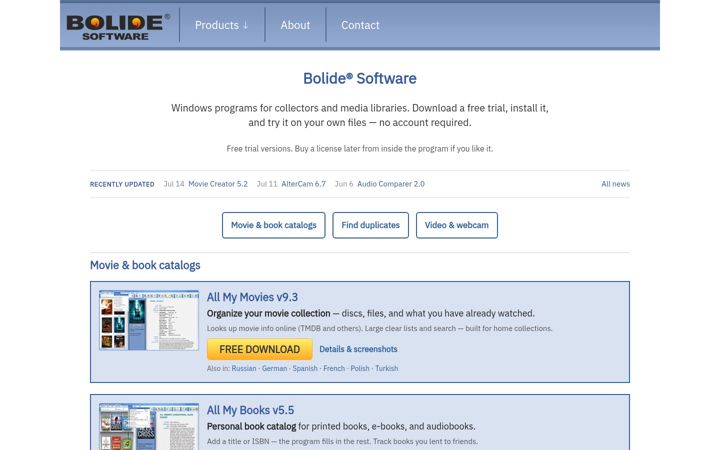Switch to the Turkish version link
The width and height of the screenshot is (720, 450).
click(387, 368)
